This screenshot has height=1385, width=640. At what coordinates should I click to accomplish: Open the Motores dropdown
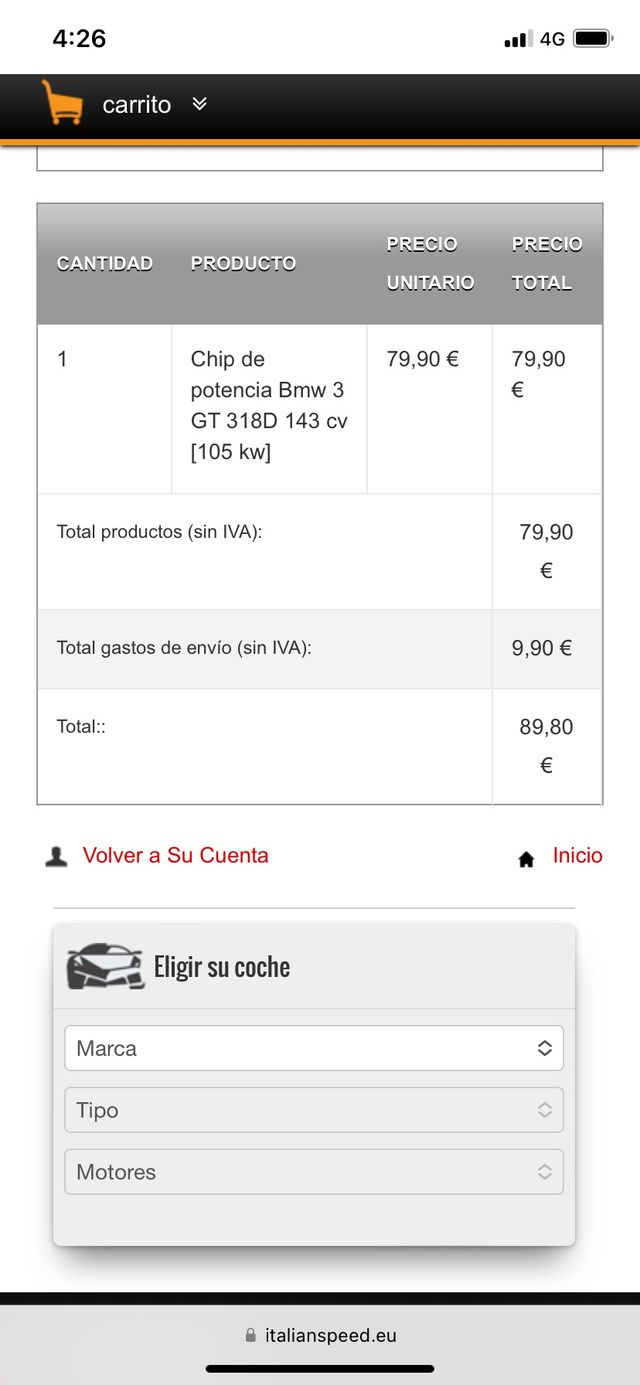(x=314, y=1172)
